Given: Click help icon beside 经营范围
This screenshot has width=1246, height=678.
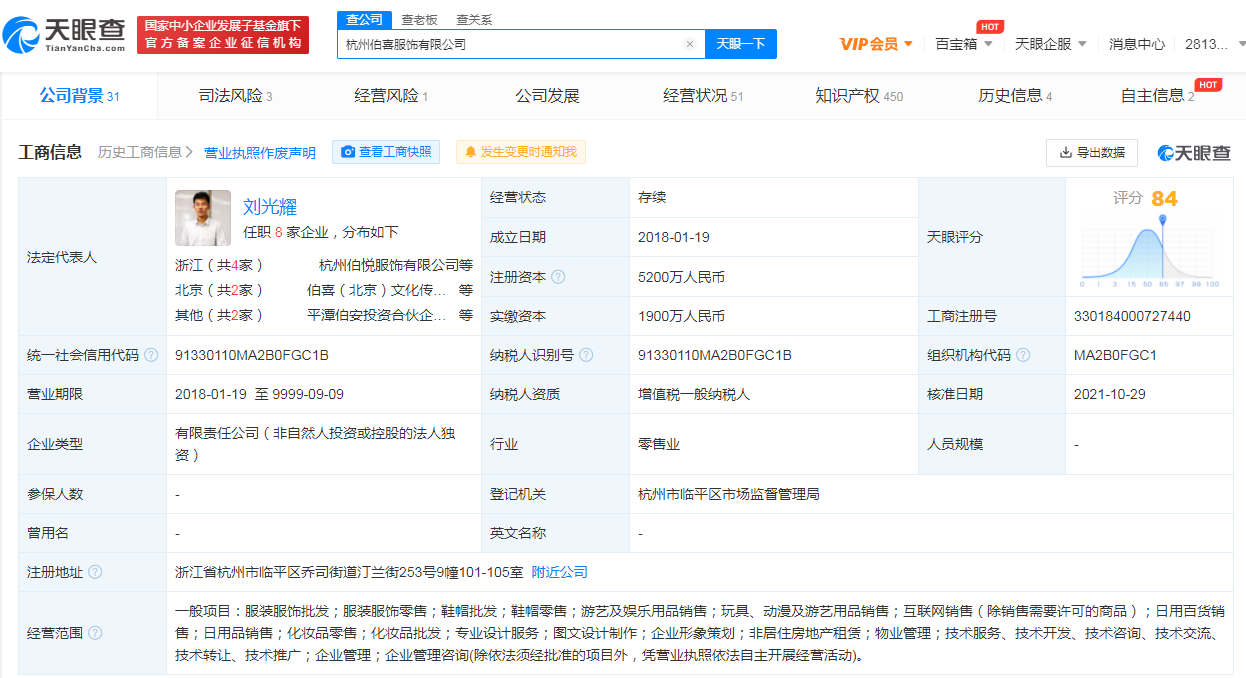Looking at the screenshot, I should (95, 632).
